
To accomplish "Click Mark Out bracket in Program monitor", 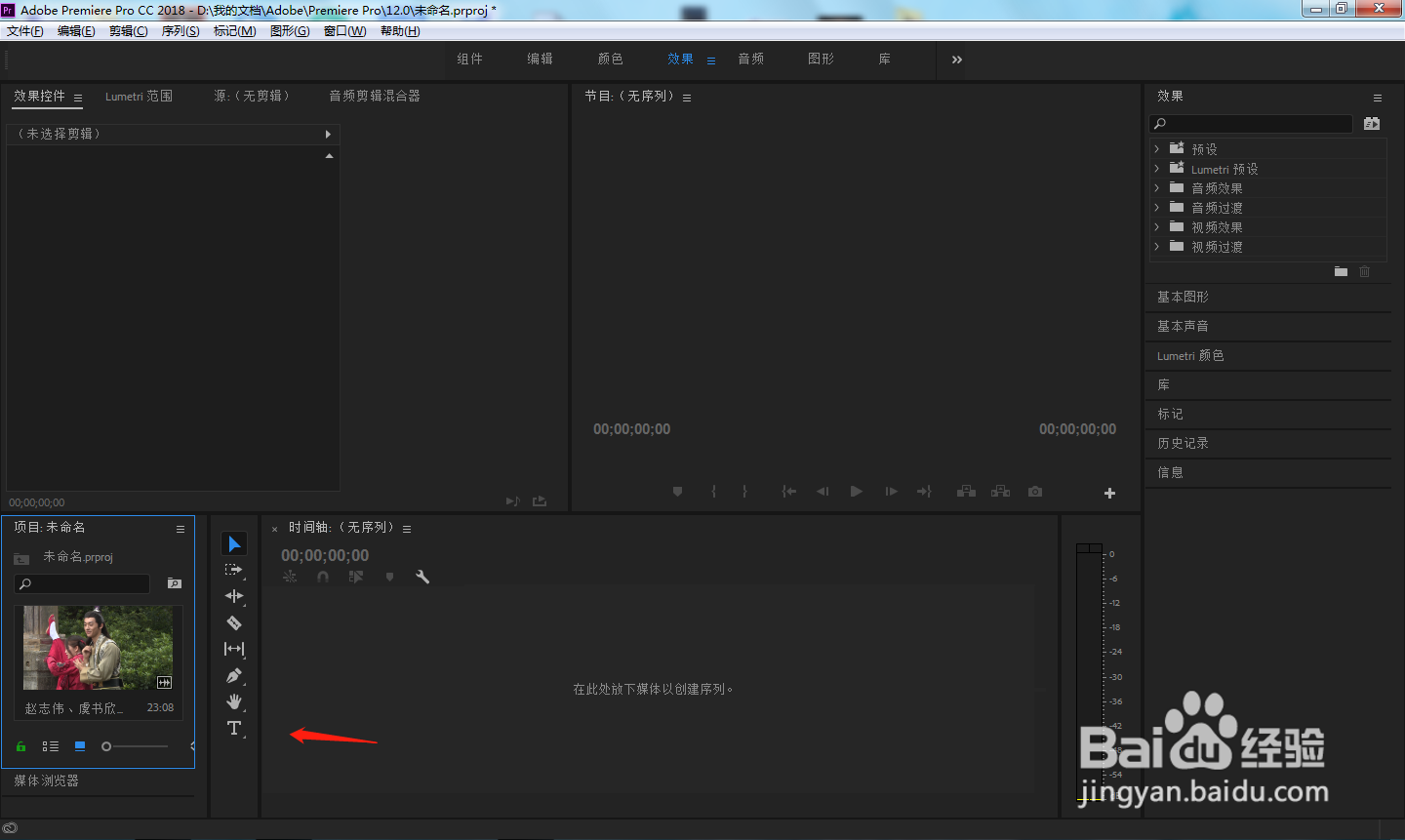I will pos(744,492).
